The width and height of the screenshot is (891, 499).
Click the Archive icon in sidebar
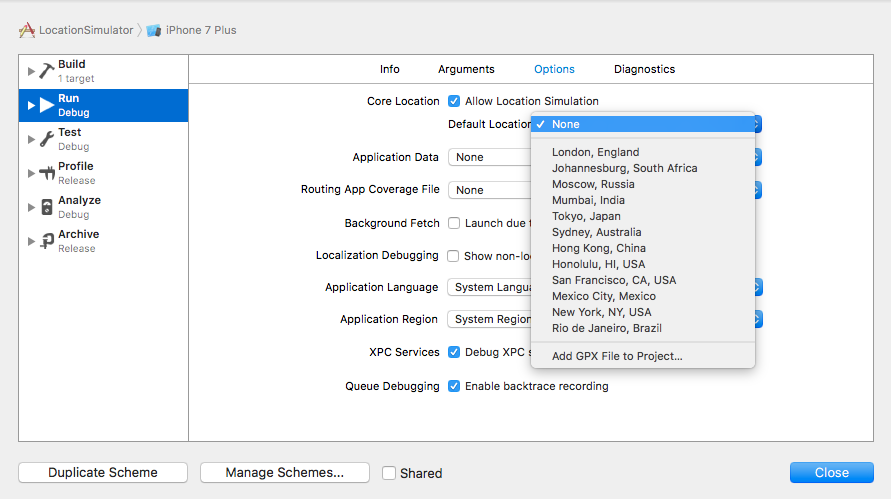coord(47,241)
